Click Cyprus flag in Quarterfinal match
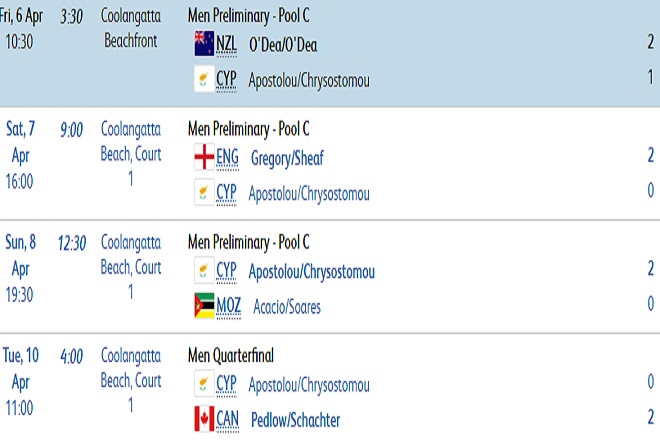 coord(203,385)
